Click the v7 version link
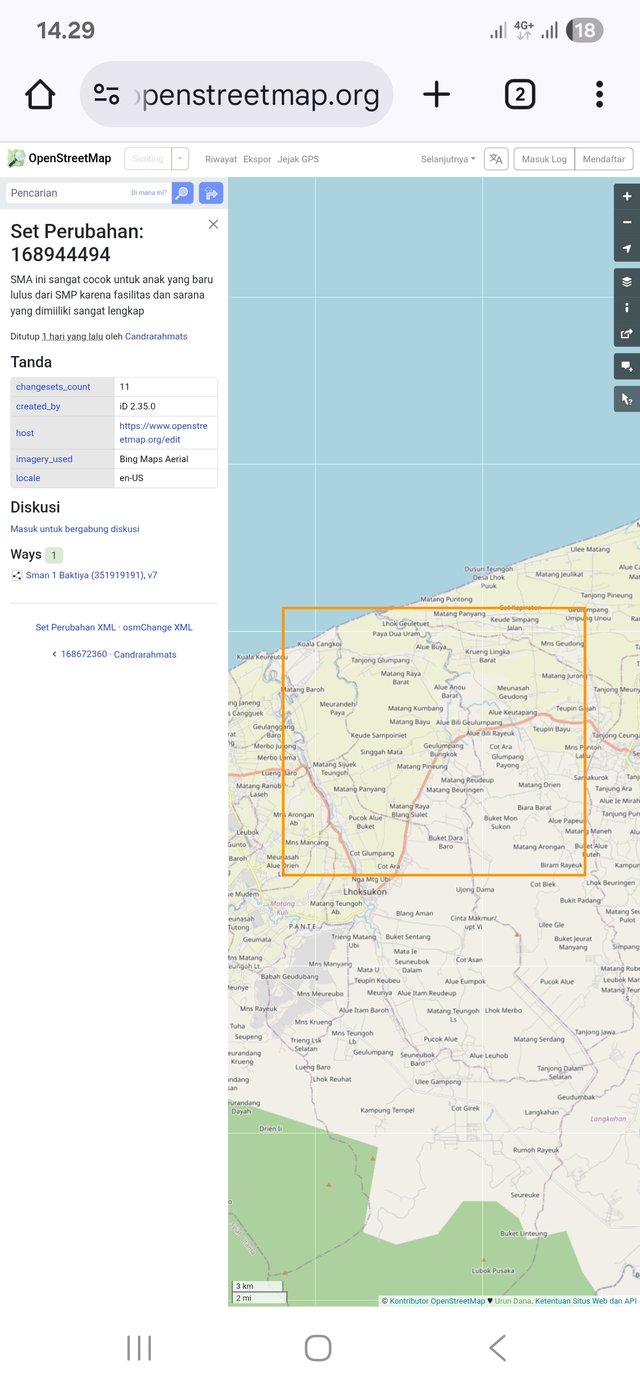This screenshot has height=1387, width=640. 152,576
